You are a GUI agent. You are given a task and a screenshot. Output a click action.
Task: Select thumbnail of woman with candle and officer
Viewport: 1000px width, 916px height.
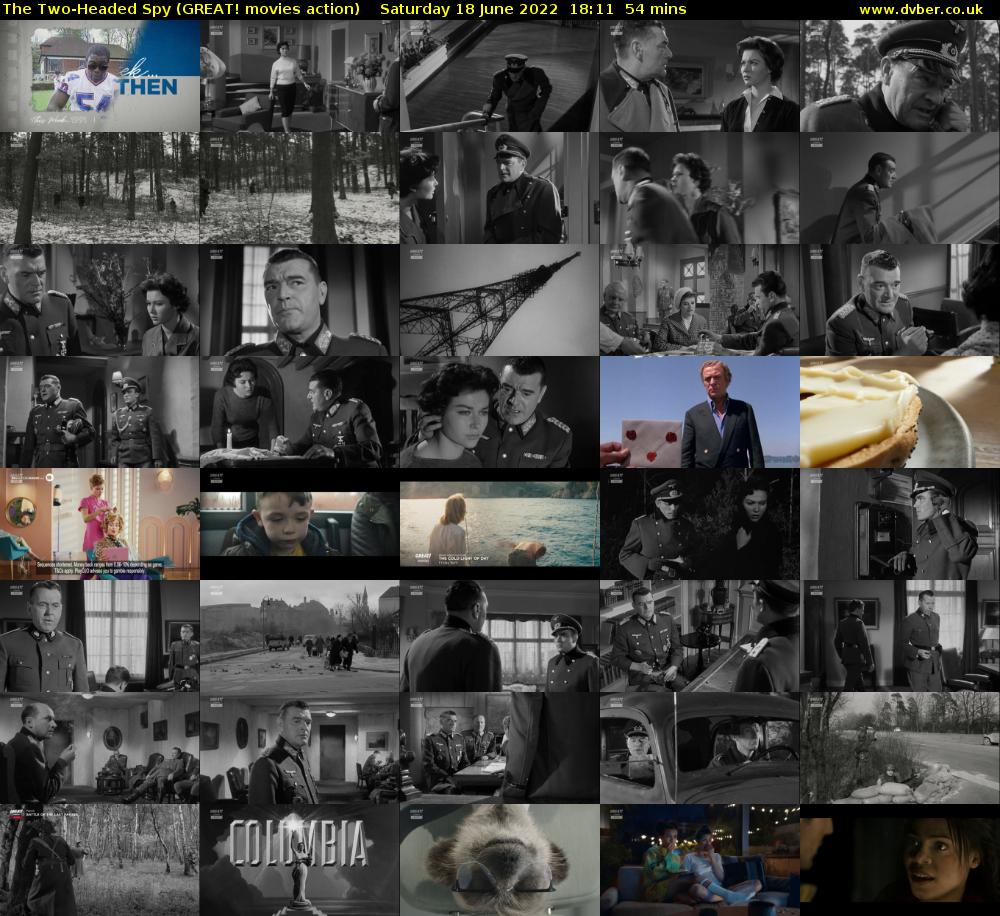300,412
